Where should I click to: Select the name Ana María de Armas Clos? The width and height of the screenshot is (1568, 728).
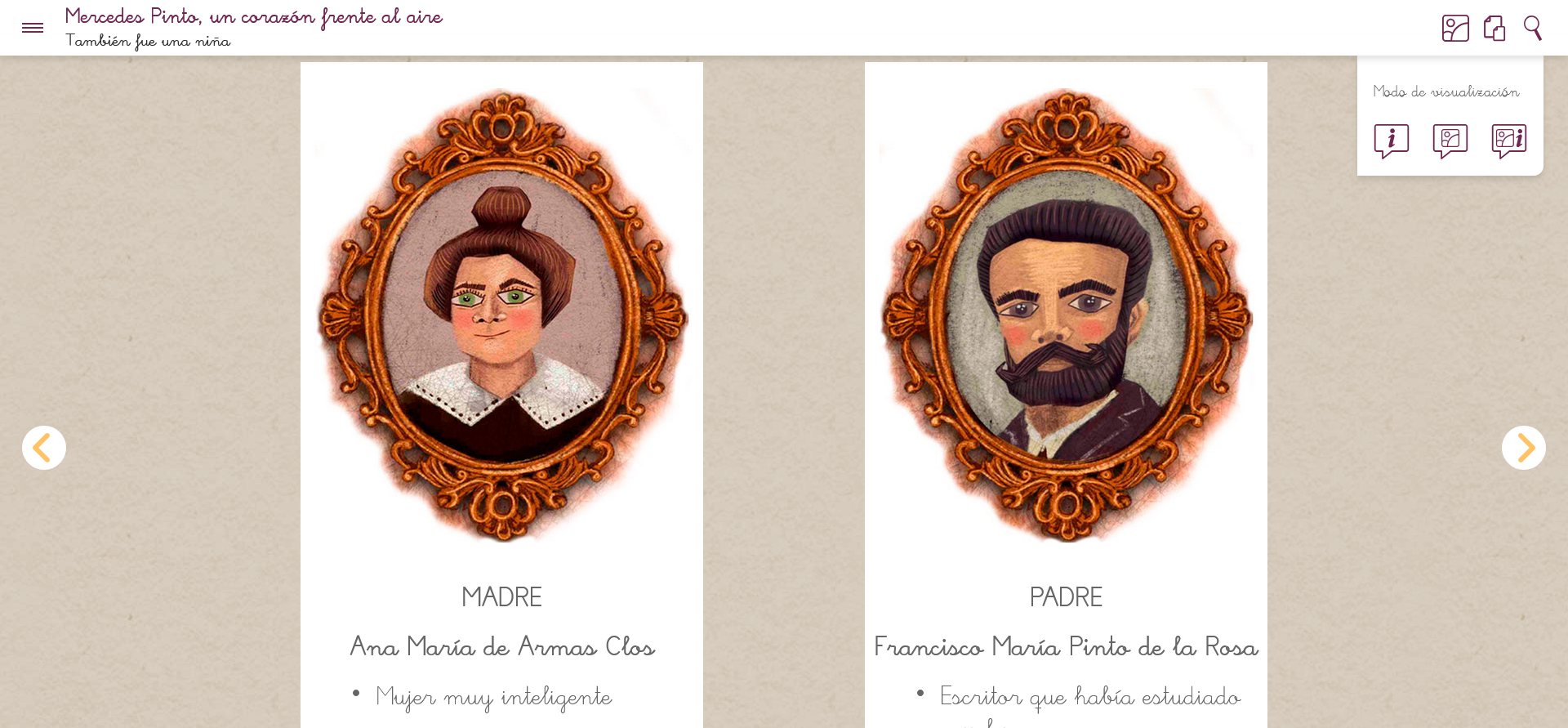tap(502, 646)
